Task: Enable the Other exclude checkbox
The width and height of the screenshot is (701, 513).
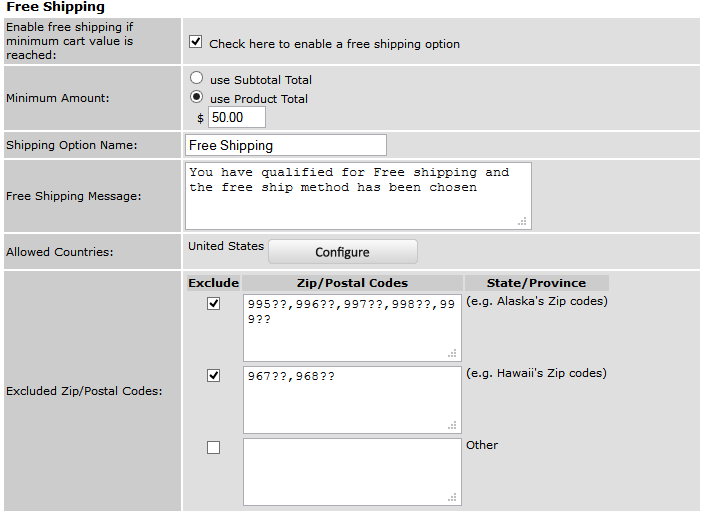Action: (x=214, y=448)
